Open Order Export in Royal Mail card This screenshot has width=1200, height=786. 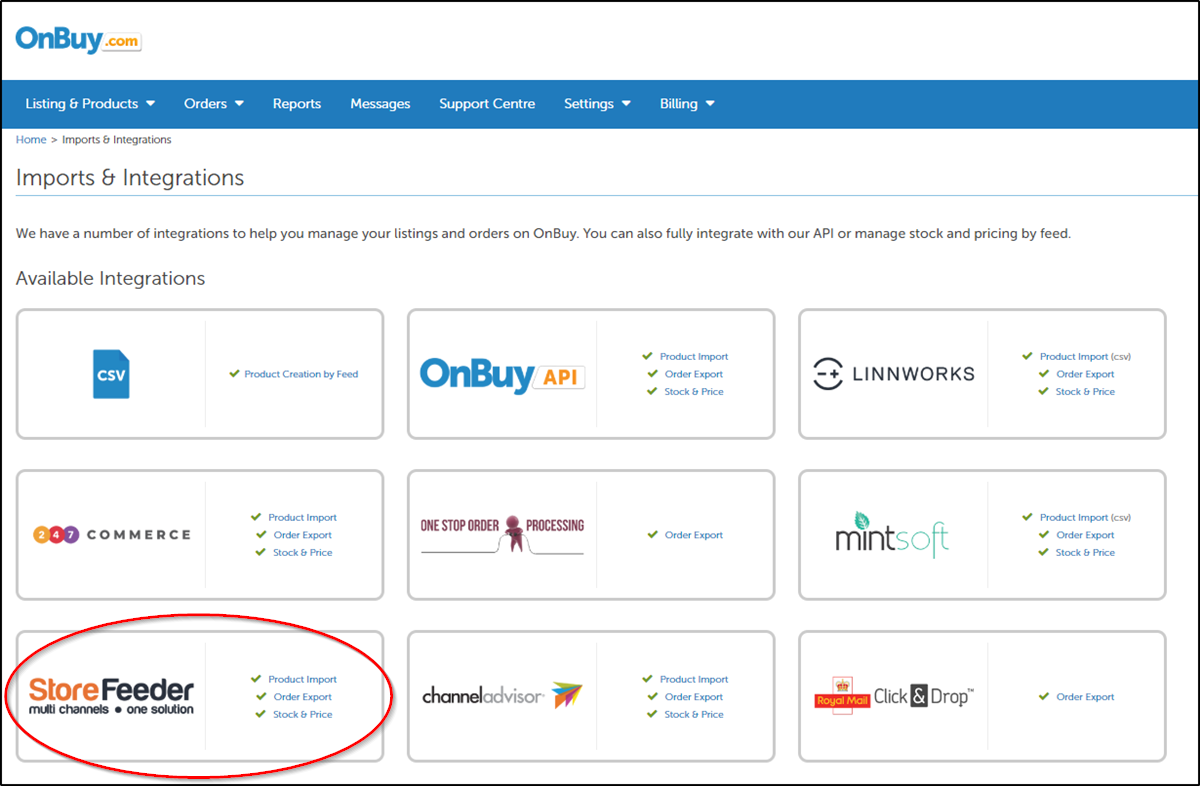click(x=1085, y=697)
